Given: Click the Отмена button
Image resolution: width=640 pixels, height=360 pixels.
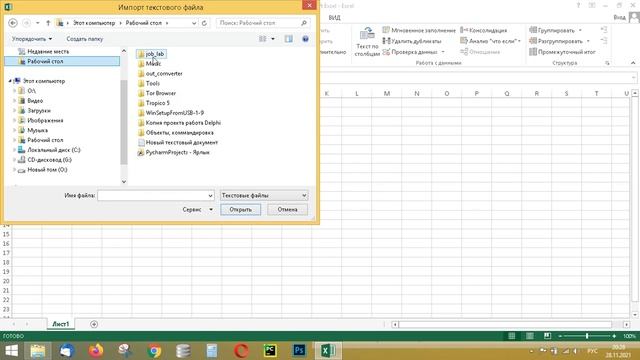Looking at the screenshot, I should point(287,209).
